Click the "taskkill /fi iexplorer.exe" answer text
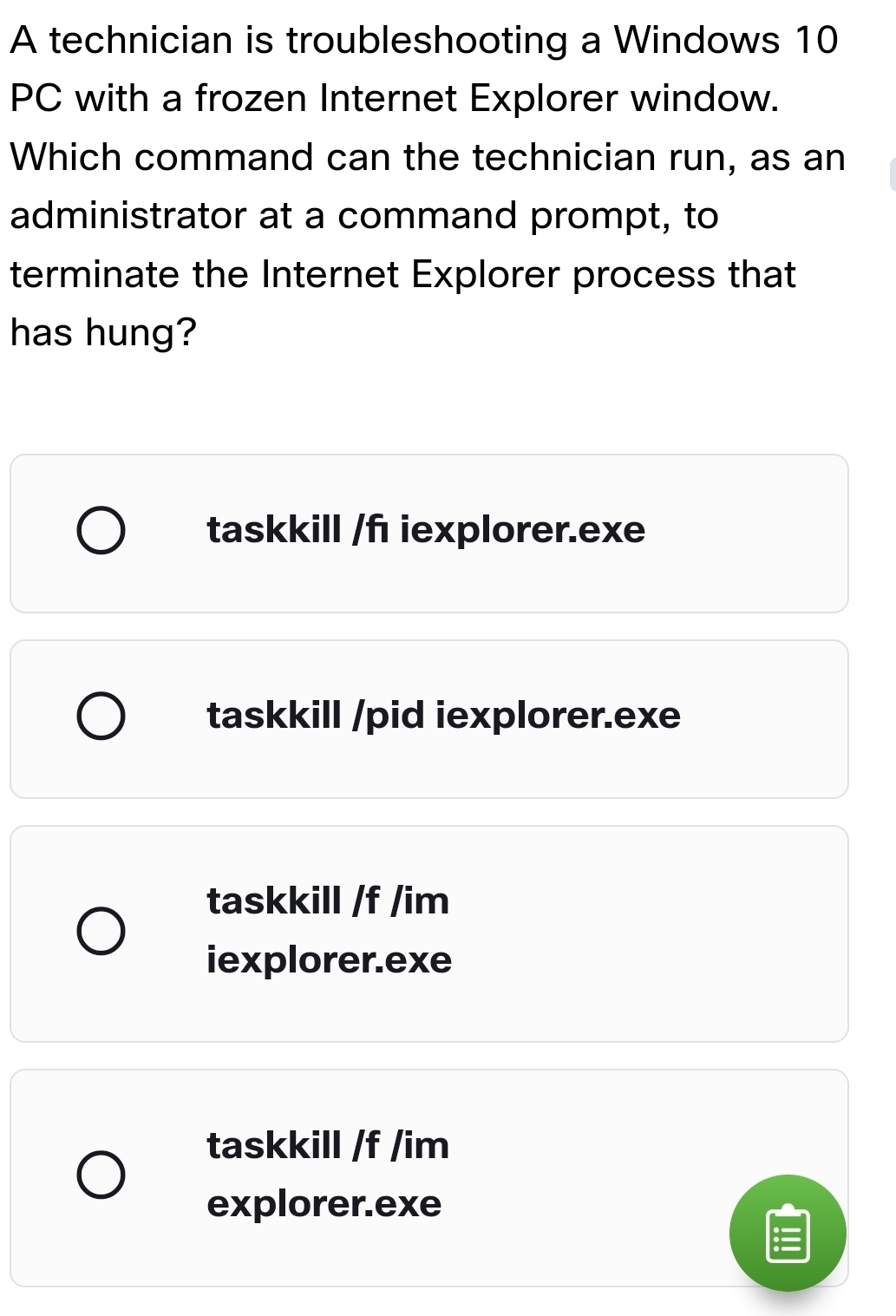Image resolution: width=896 pixels, height=1316 pixels. click(426, 529)
